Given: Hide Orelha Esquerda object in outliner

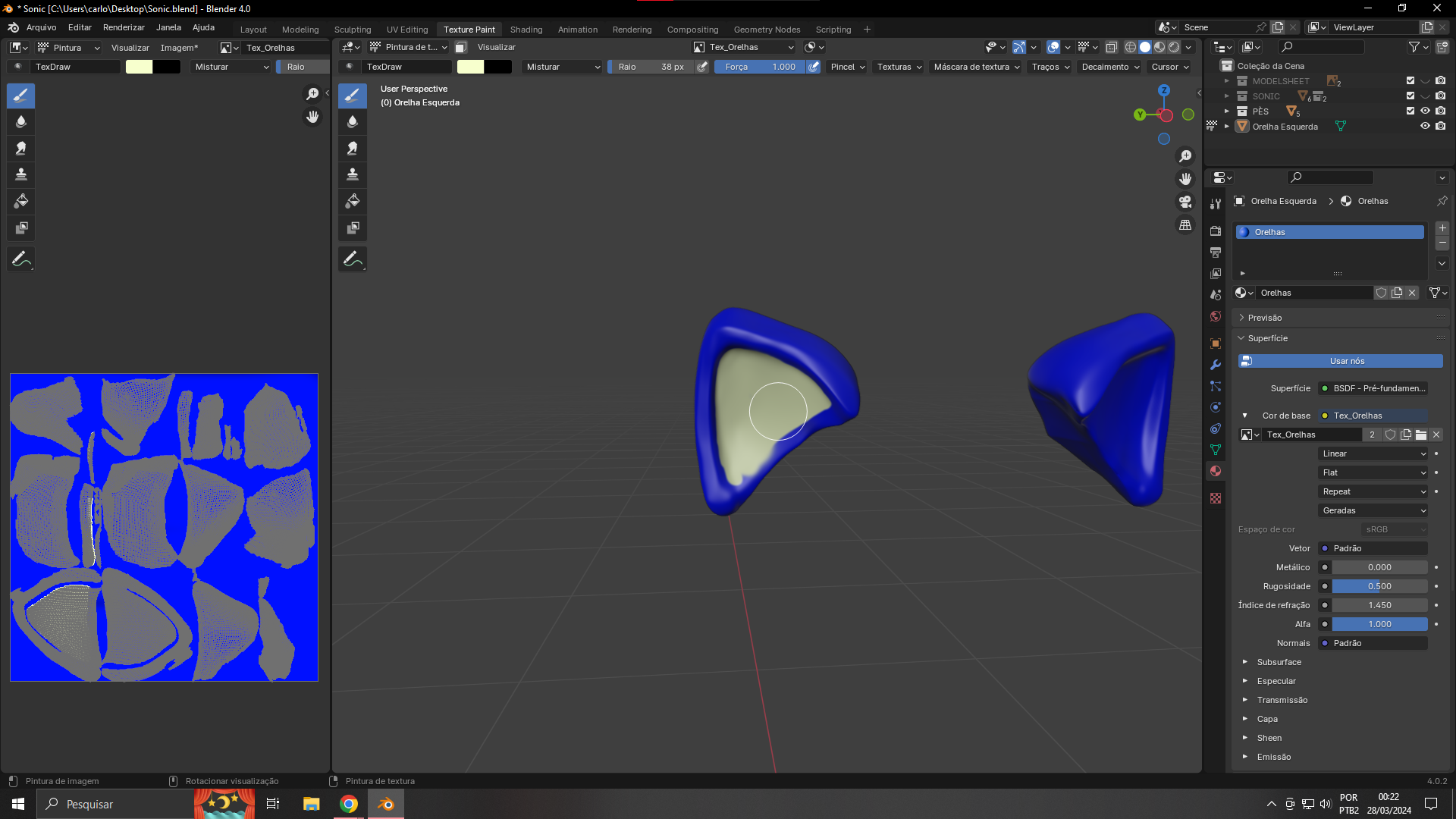Looking at the screenshot, I should click(x=1425, y=127).
